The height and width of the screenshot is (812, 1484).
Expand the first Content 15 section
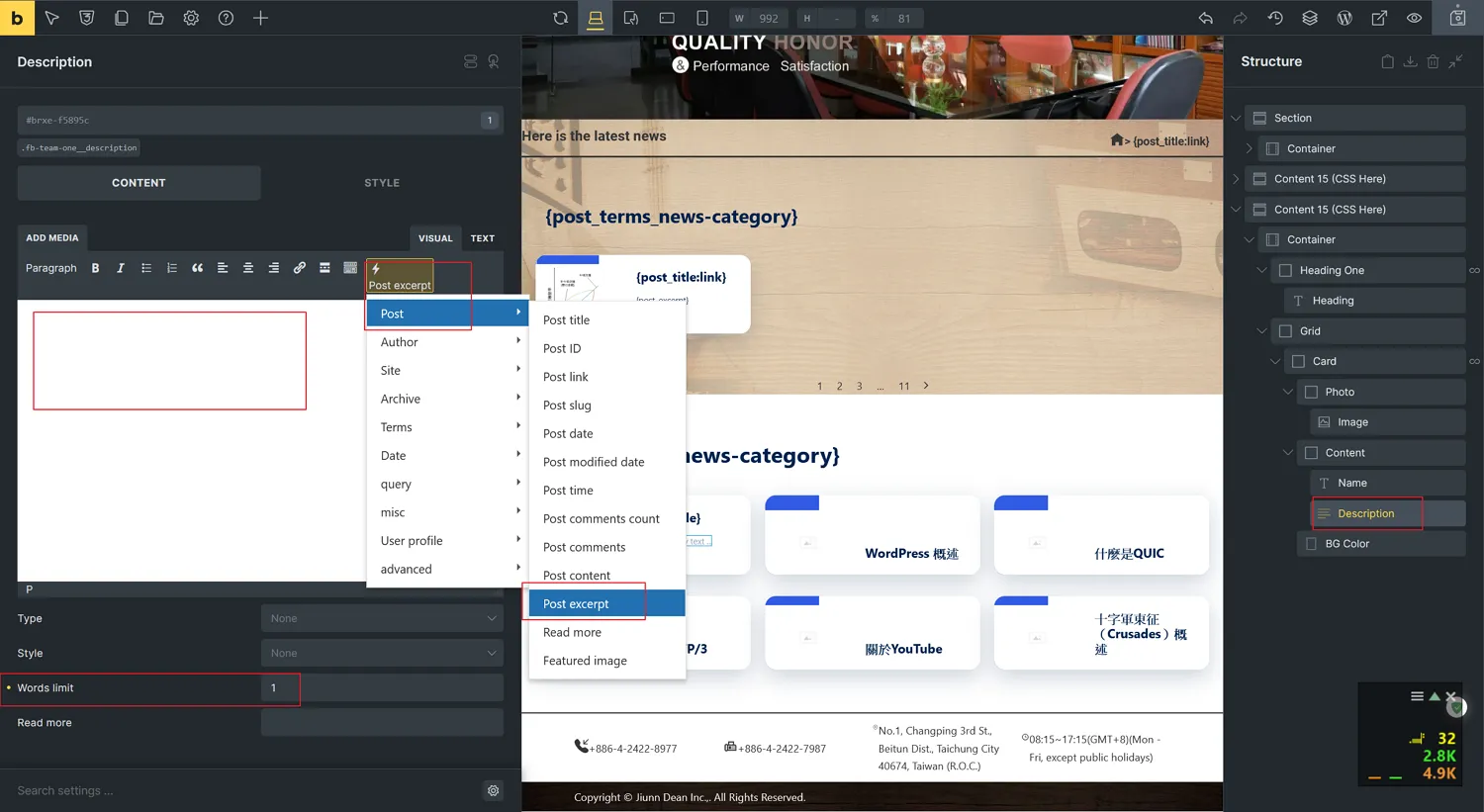pyautogui.click(x=1236, y=179)
